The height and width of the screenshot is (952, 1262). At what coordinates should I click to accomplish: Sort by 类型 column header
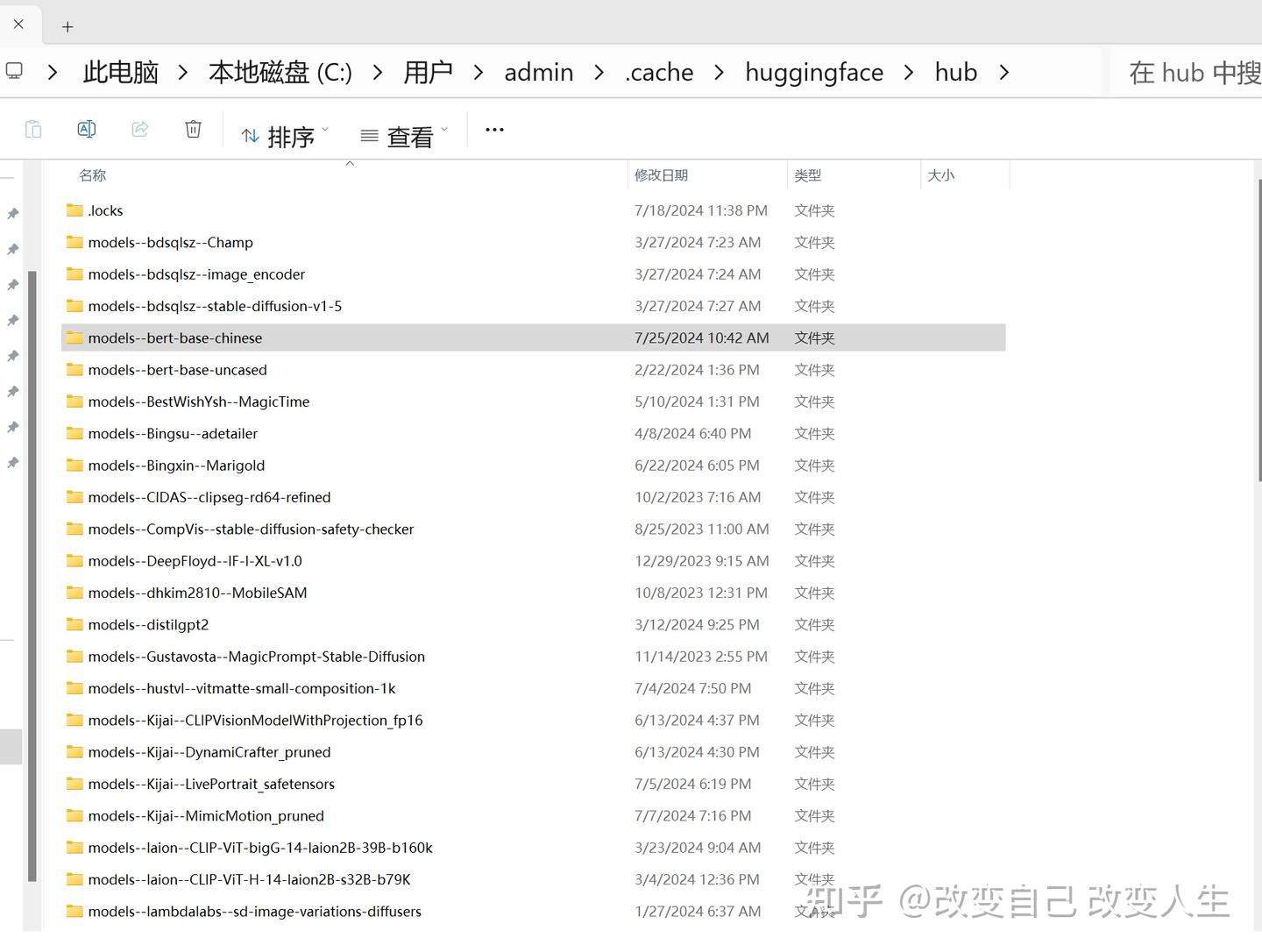click(808, 175)
